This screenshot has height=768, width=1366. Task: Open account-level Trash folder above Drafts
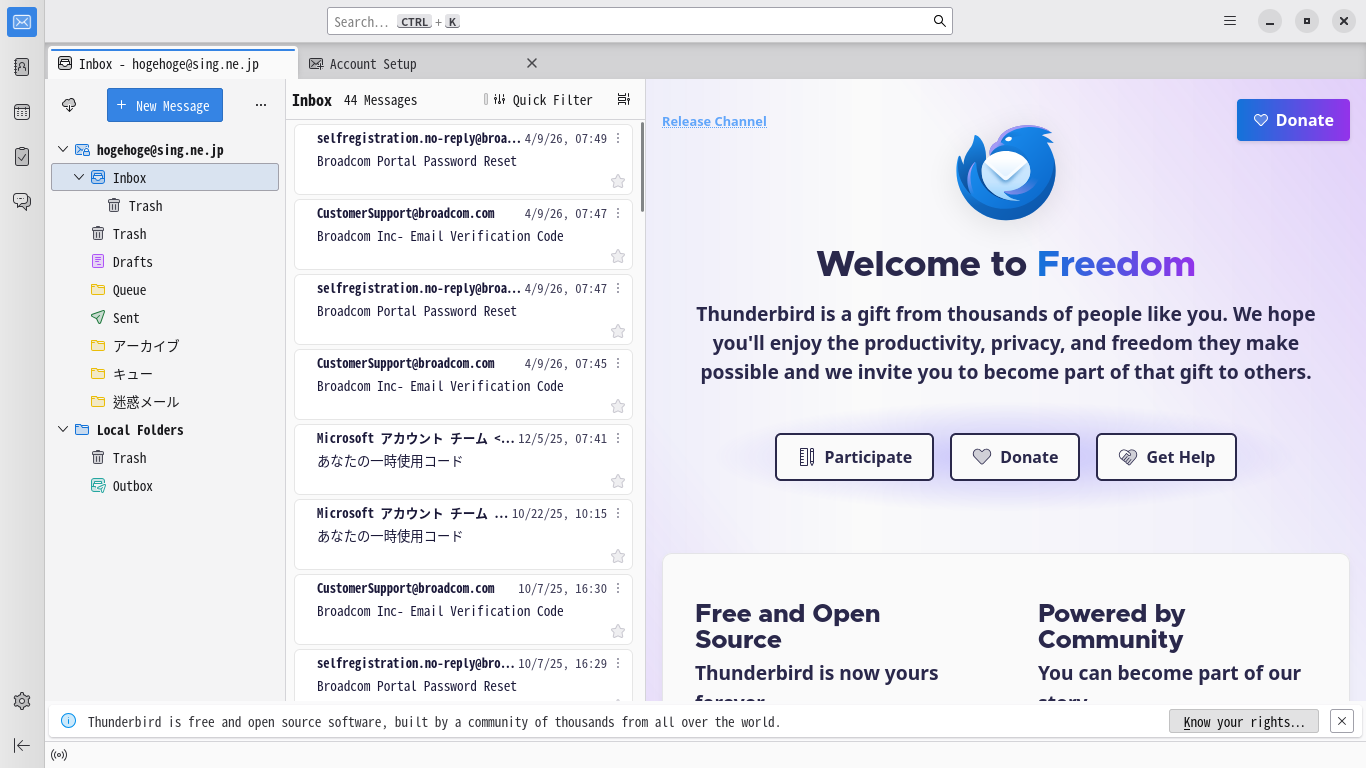(x=165, y=233)
